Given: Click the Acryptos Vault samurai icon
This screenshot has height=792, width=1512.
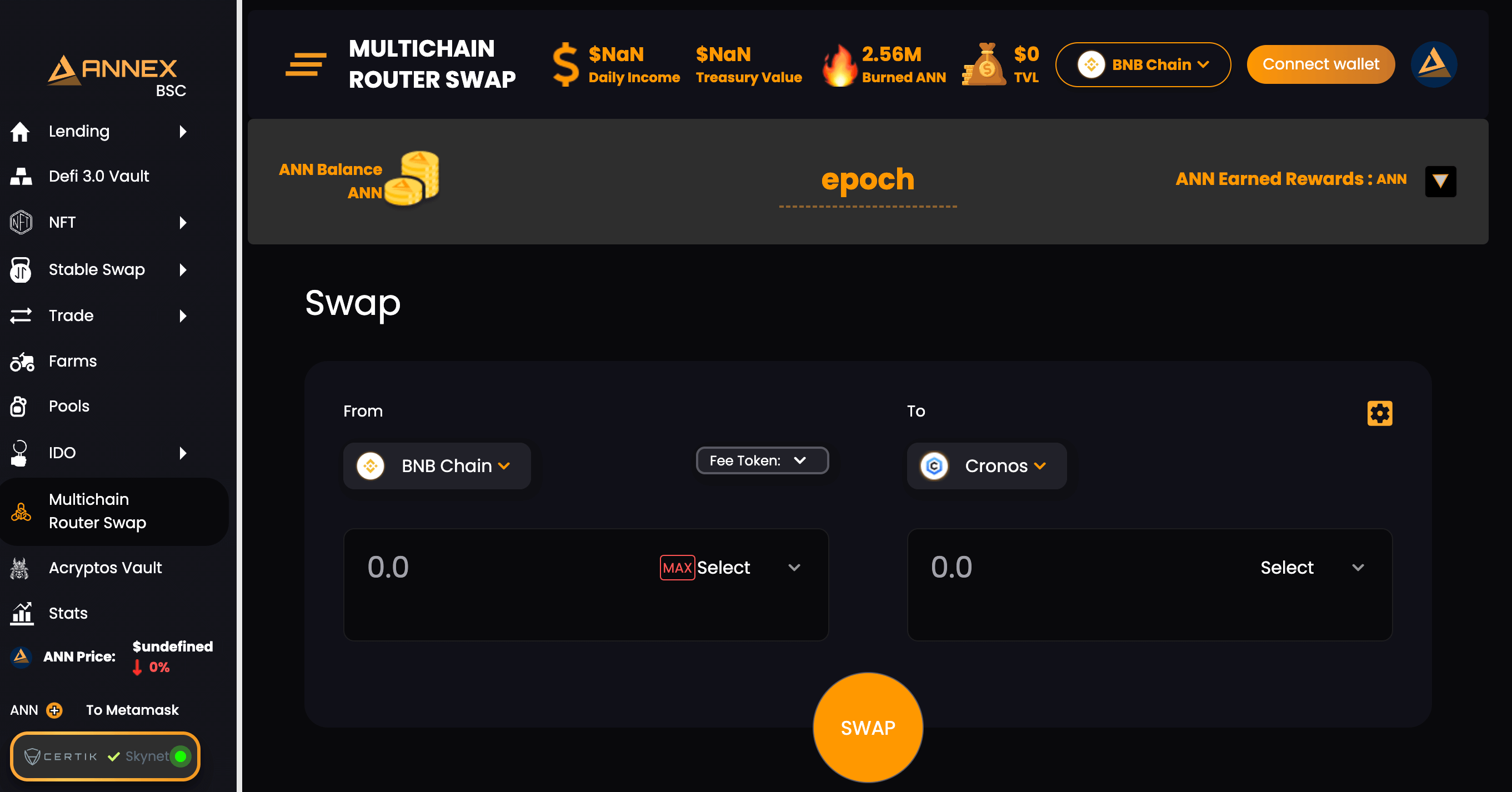Looking at the screenshot, I should point(20,568).
